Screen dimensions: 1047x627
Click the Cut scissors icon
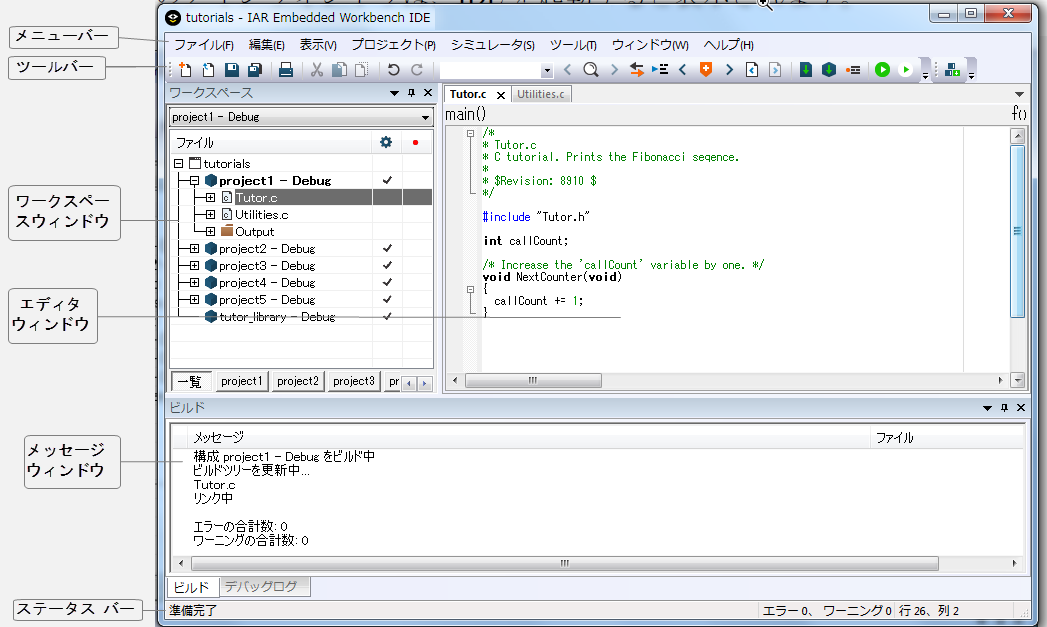click(316, 70)
